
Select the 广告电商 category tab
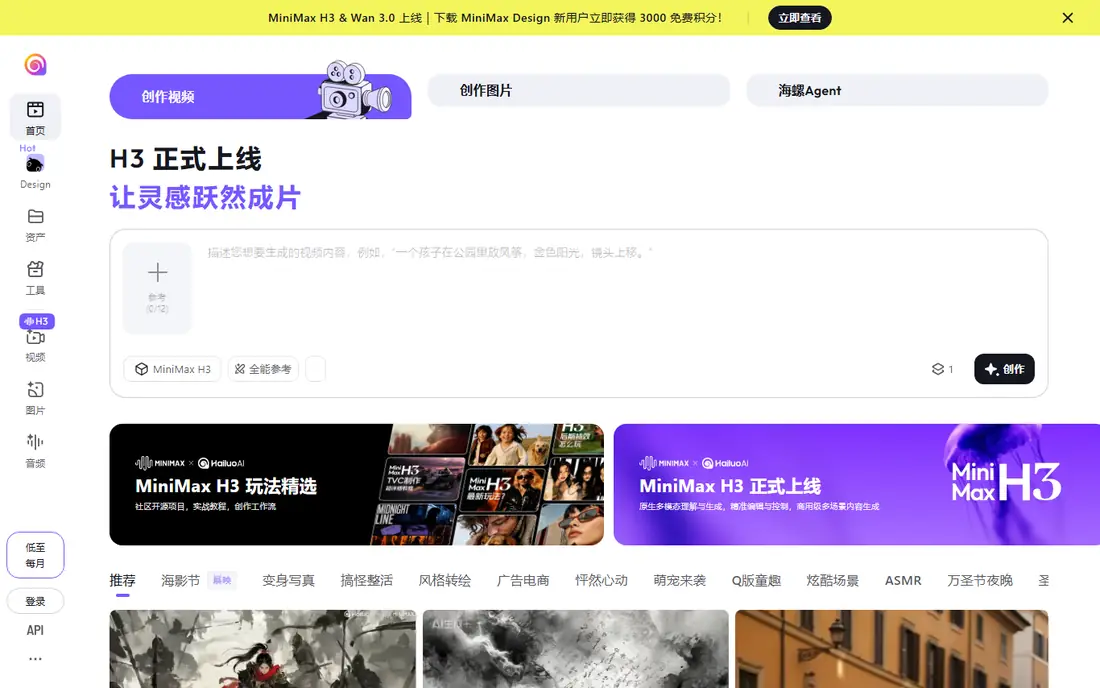[523, 581]
